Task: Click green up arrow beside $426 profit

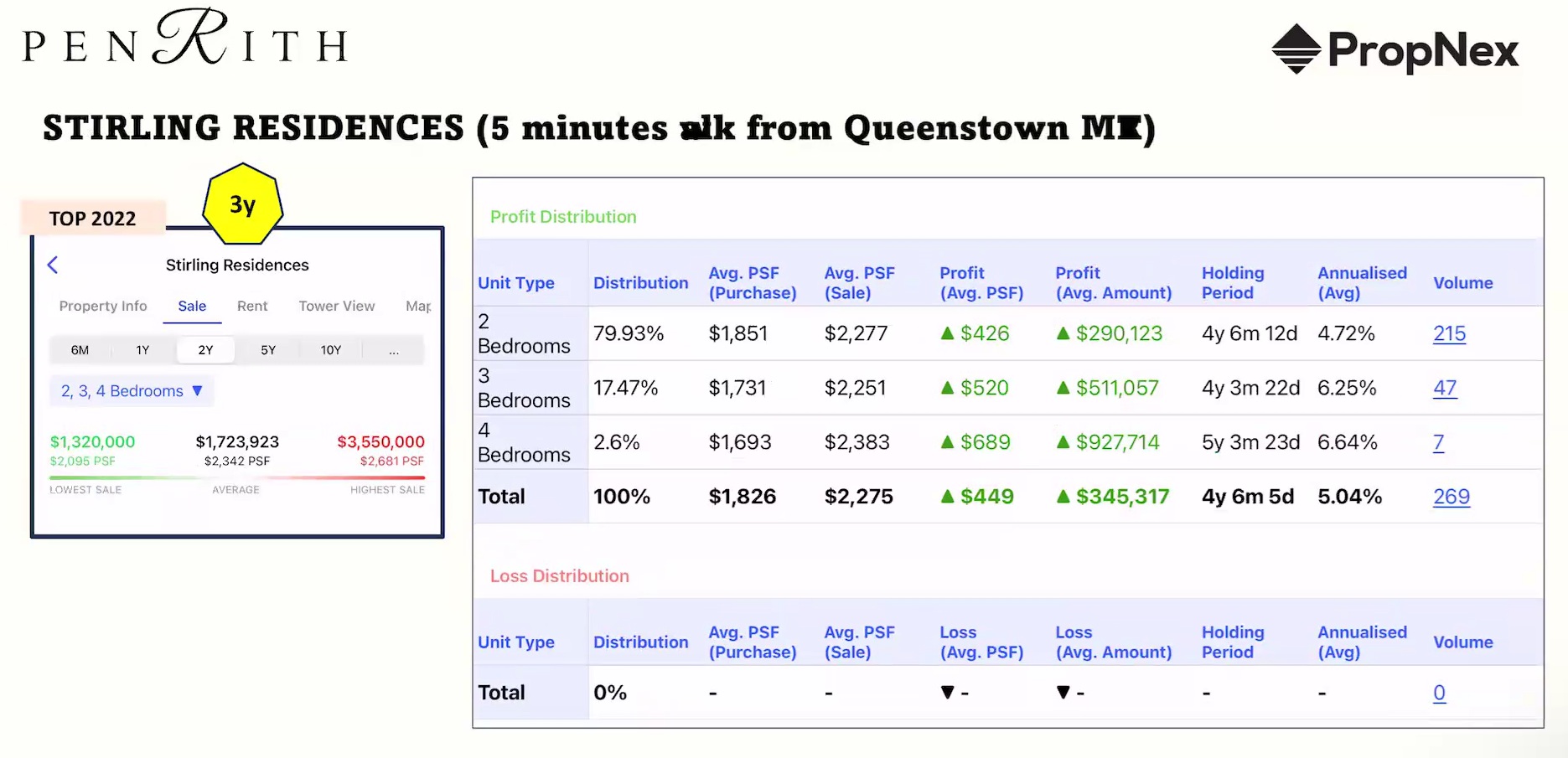Action: pyautogui.click(x=947, y=333)
